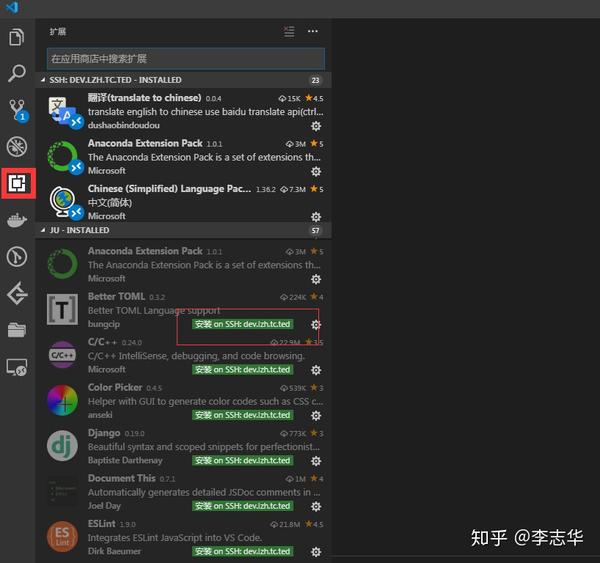Screen dimensions: 600x563
Task: Install Color Picker on SSH: dev.lzh.tc.ted
Action: coord(243,415)
